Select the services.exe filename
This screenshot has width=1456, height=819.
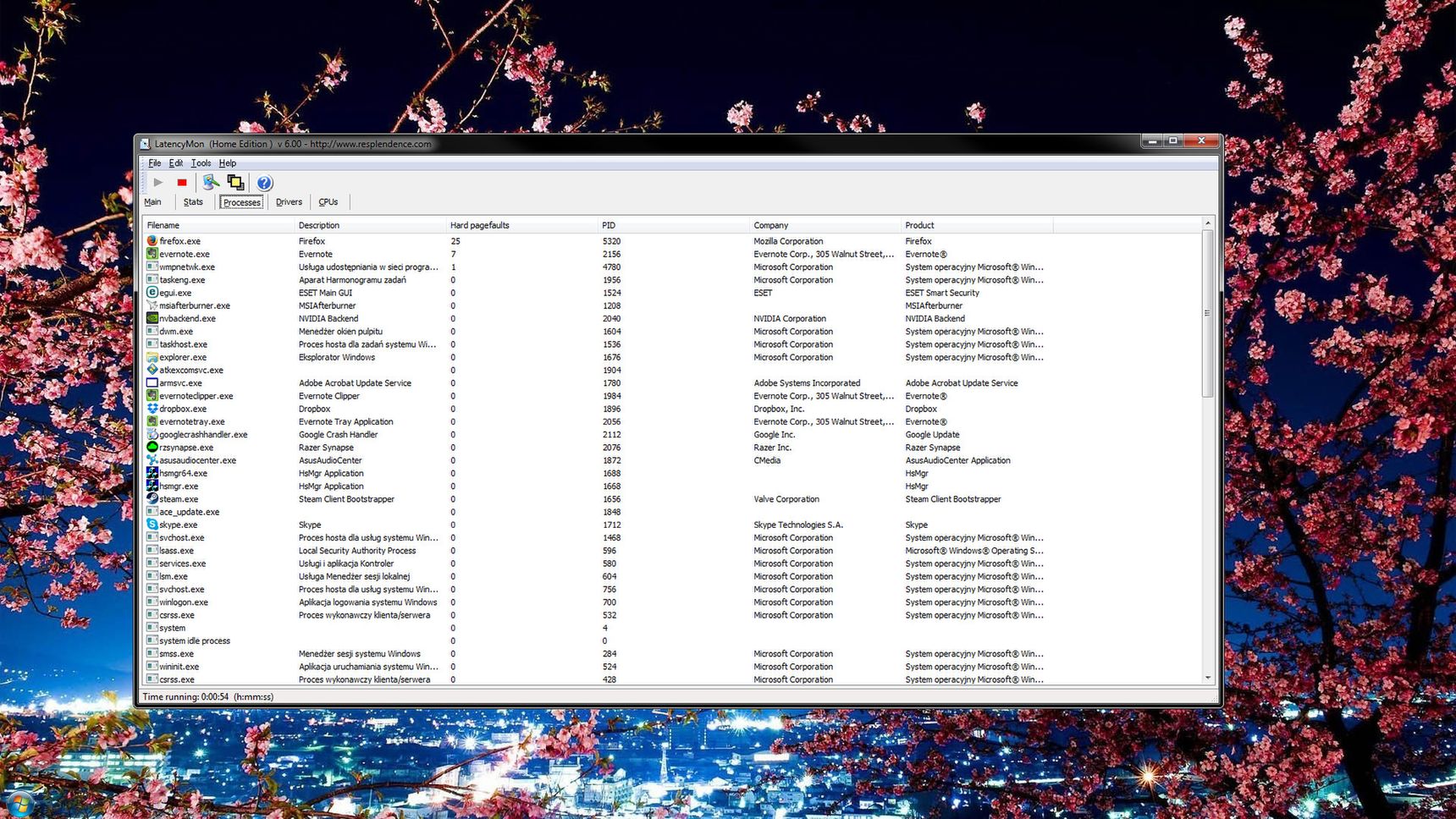[182, 563]
